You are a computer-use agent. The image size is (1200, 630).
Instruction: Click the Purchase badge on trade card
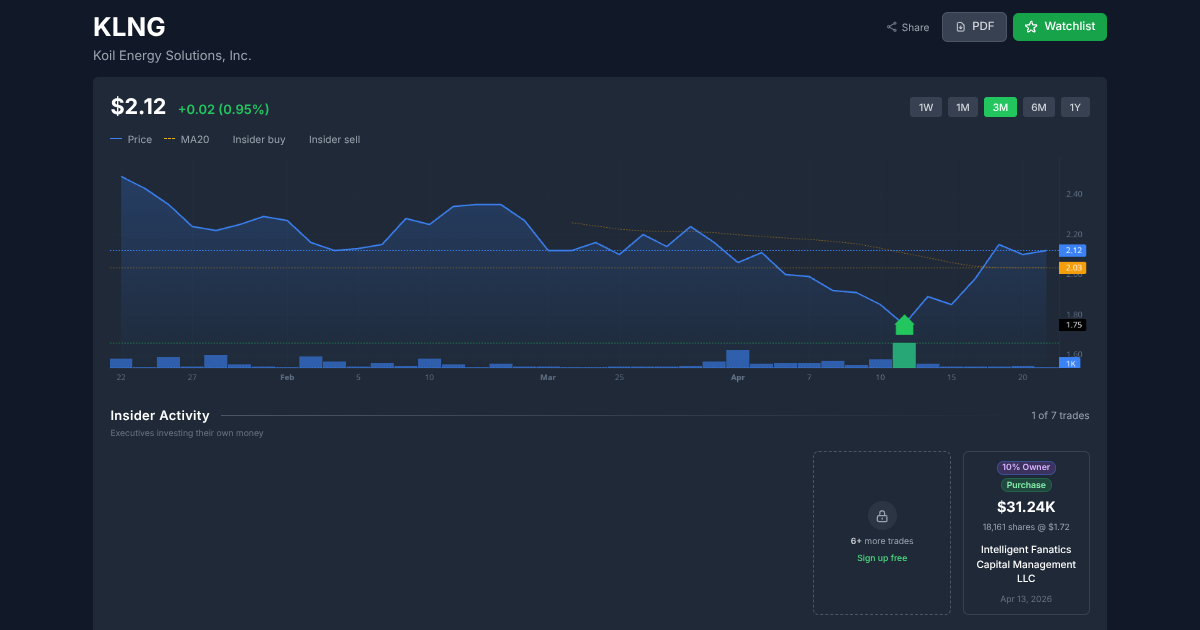point(1026,485)
